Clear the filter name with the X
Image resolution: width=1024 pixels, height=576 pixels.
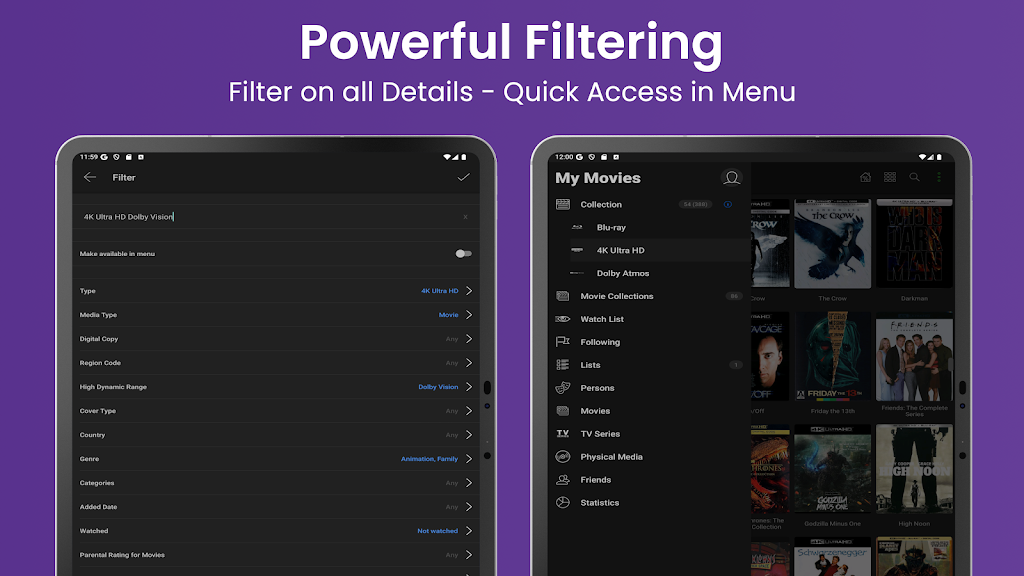pyautogui.click(x=464, y=216)
